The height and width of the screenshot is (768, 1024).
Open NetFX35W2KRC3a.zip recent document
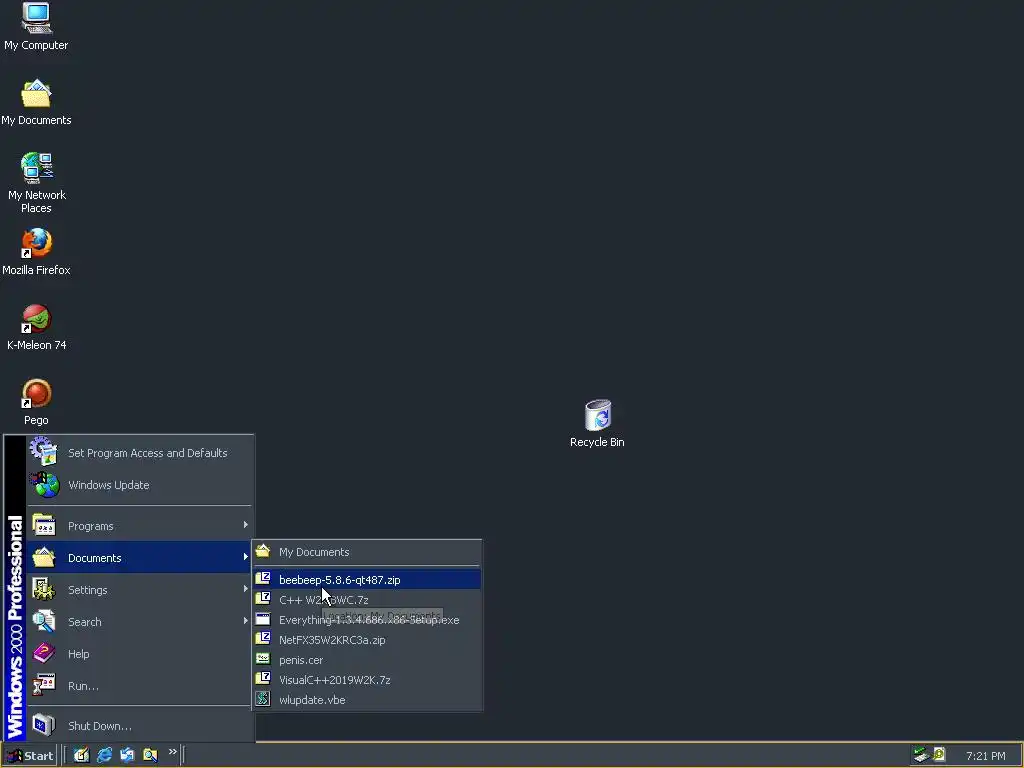pos(367,640)
